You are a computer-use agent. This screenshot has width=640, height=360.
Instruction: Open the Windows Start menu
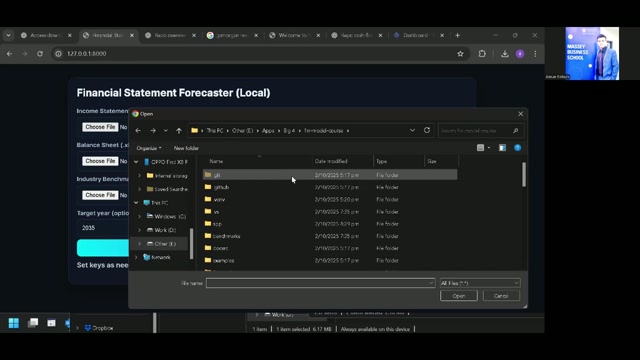click(13, 323)
